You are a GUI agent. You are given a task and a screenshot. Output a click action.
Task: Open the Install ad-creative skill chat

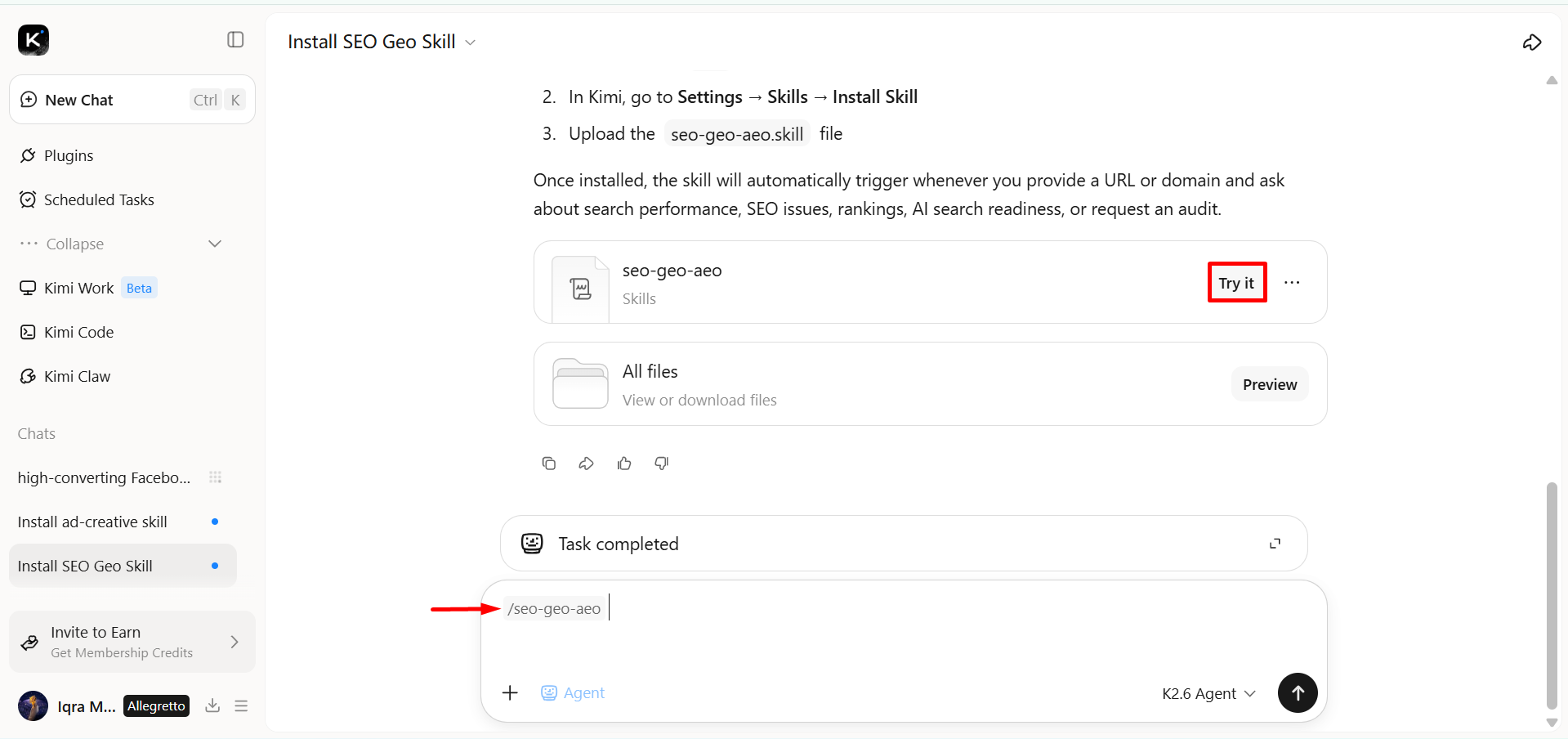point(92,522)
